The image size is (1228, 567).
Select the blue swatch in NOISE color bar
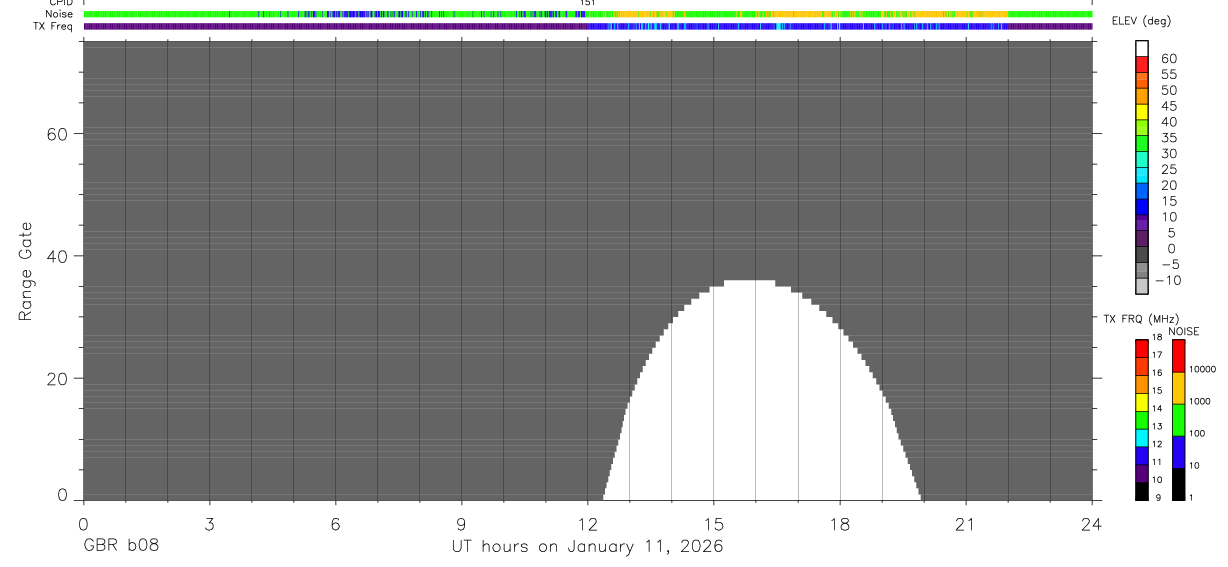click(x=1178, y=452)
